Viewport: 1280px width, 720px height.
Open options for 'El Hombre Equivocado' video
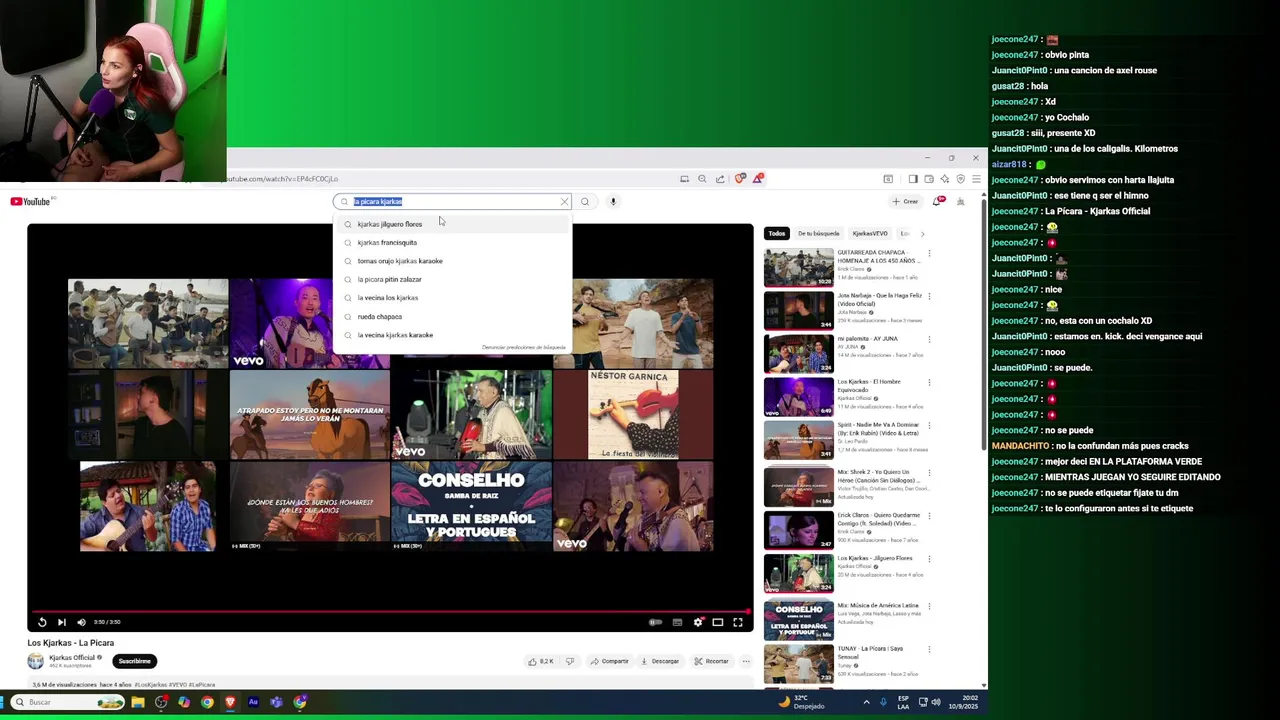coord(929,384)
